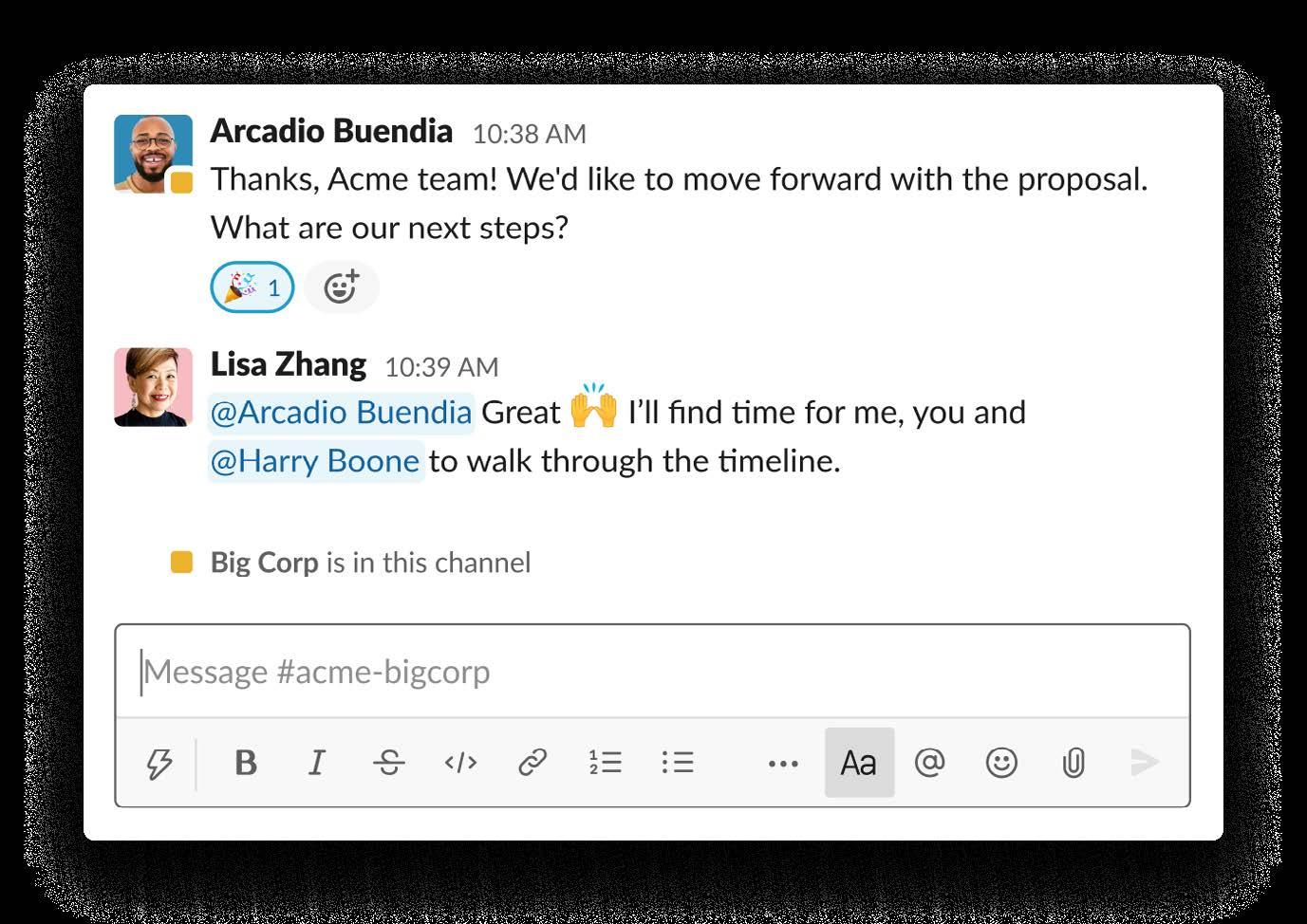Toggle bold formatting
The width and height of the screenshot is (1307, 924).
pos(246,763)
